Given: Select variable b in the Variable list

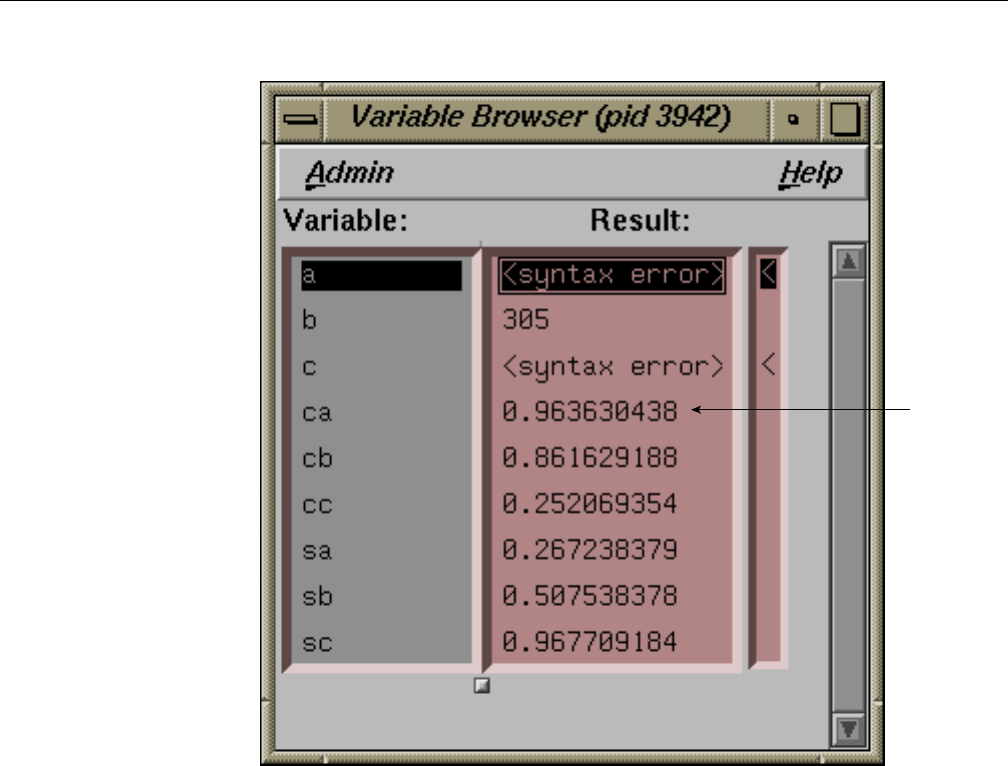Looking at the screenshot, I should pos(381,320).
